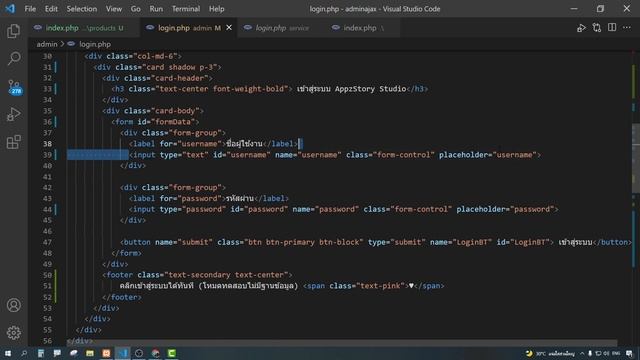Click line number 30 in the gutter
Viewport: 640px width, 360px height.
[x=47, y=56]
